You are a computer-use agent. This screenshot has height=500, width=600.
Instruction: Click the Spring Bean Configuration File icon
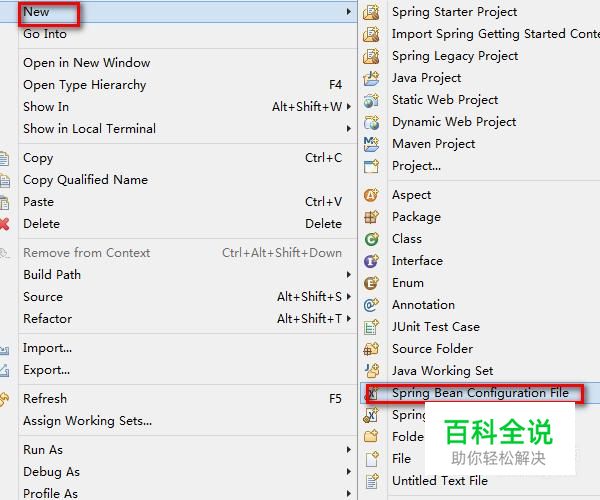pyautogui.click(x=372, y=393)
